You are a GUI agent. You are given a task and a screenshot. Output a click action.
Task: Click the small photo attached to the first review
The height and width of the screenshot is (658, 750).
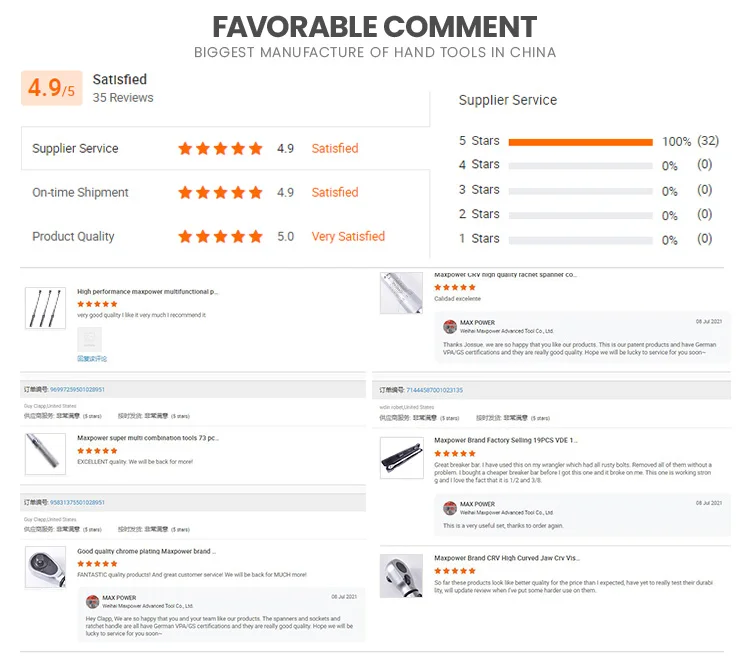[89, 339]
